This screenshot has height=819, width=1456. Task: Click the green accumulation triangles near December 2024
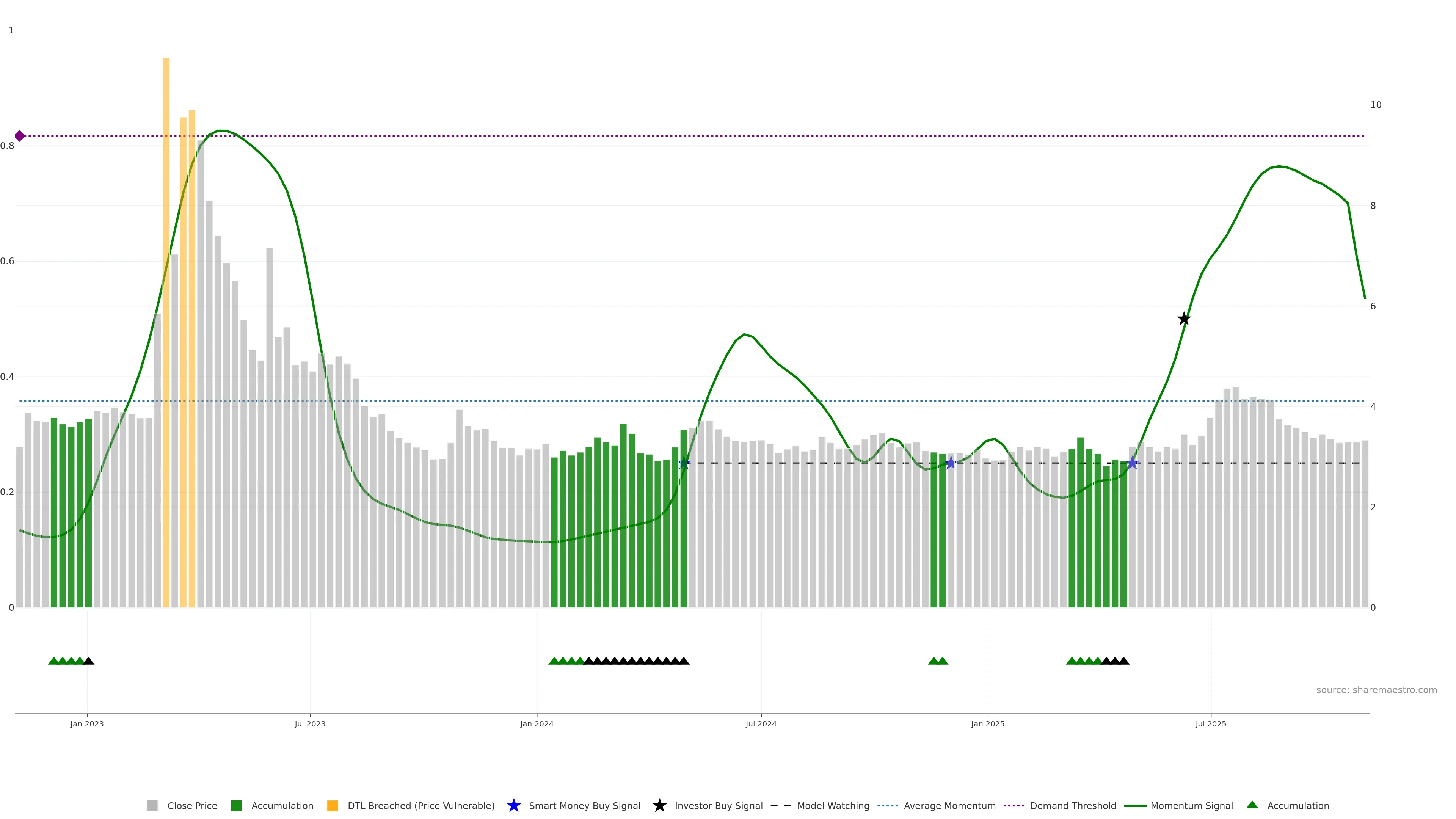click(938, 661)
